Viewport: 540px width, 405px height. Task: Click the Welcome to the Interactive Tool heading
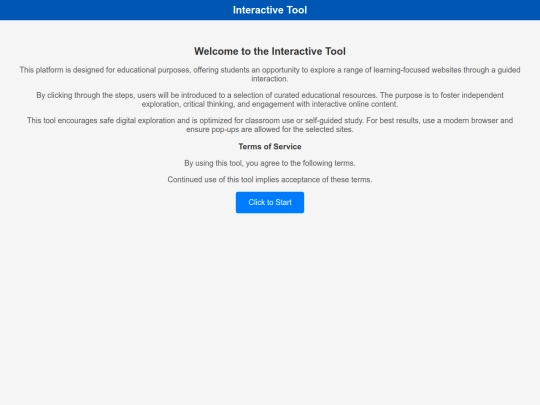tap(270, 51)
